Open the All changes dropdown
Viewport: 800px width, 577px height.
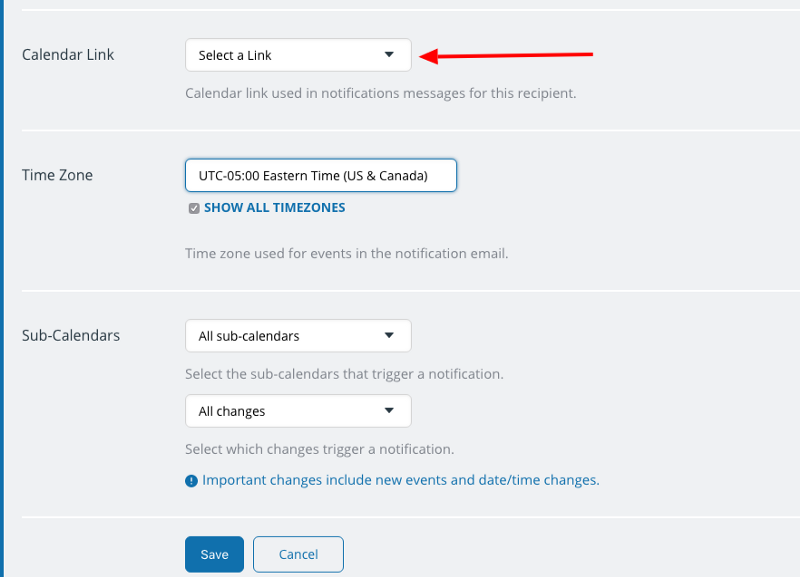(298, 411)
